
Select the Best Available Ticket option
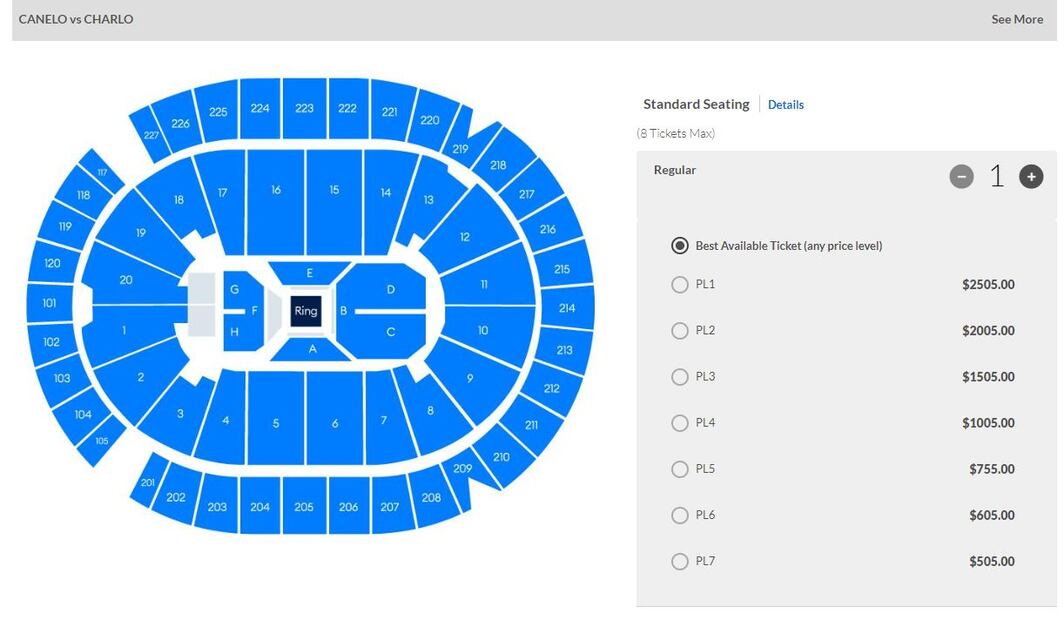point(680,245)
